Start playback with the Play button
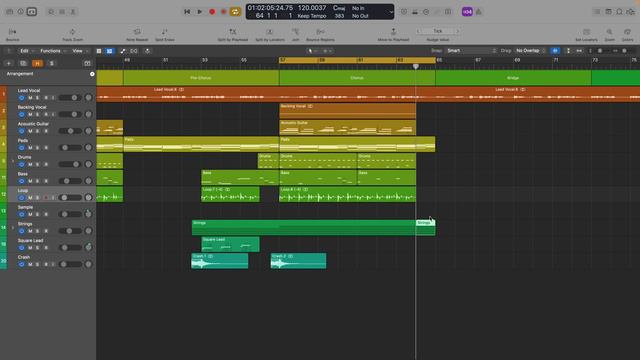The height and width of the screenshot is (360, 640). click(200, 12)
